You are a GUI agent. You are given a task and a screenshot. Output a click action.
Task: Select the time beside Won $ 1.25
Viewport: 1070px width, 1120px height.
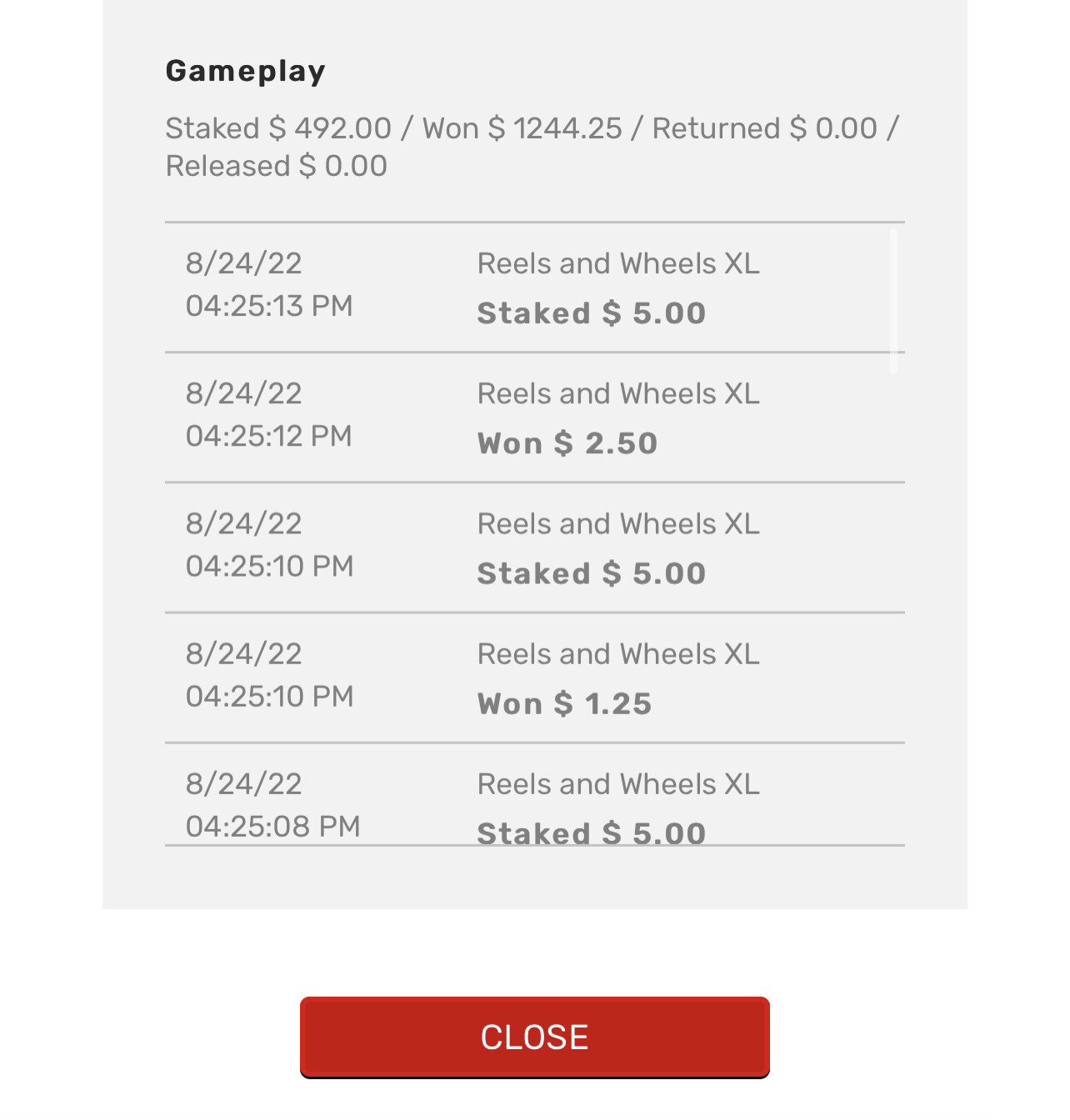[269, 696]
